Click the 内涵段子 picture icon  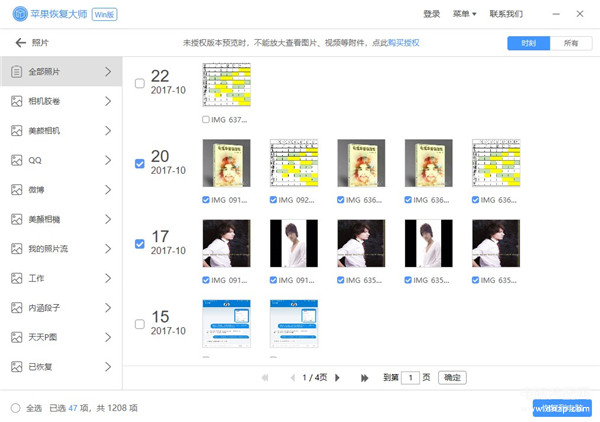(x=16, y=308)
